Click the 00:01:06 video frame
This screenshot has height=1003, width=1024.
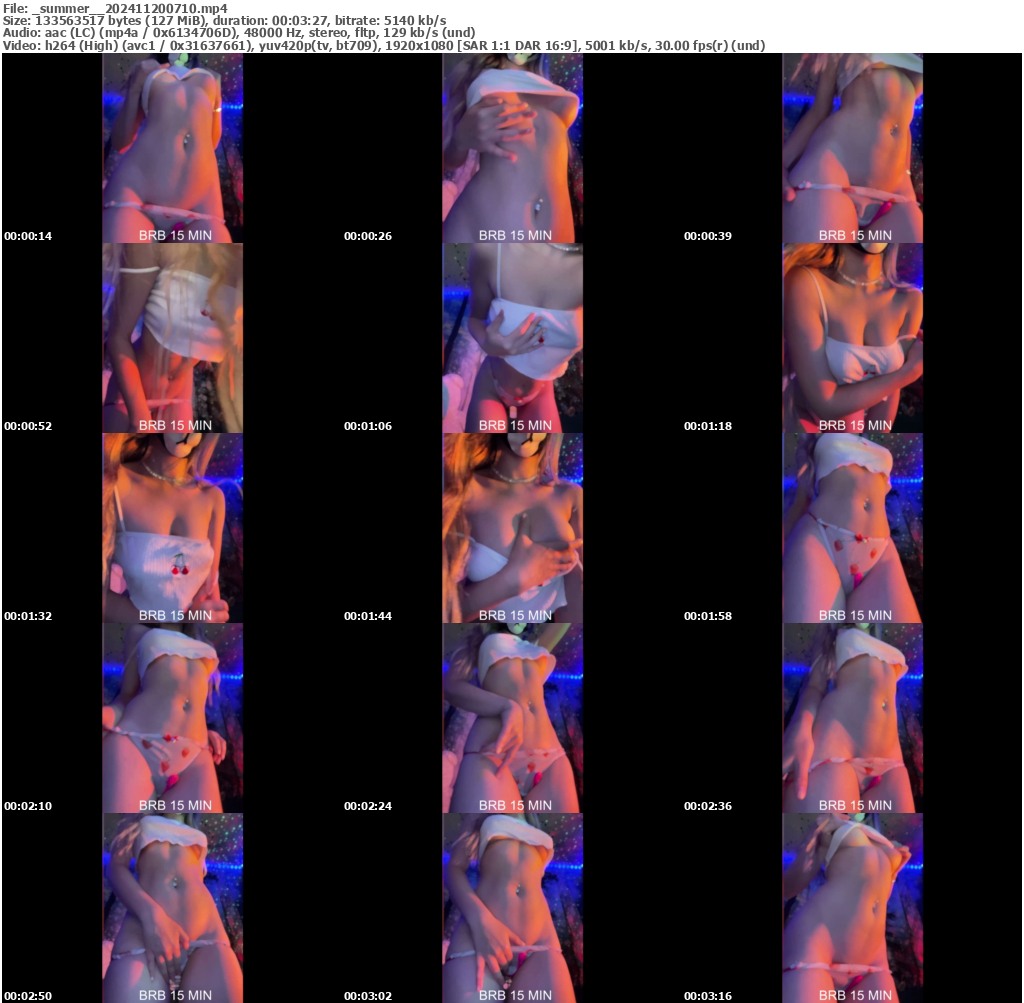pyautogui.click(x=512, y=338)
